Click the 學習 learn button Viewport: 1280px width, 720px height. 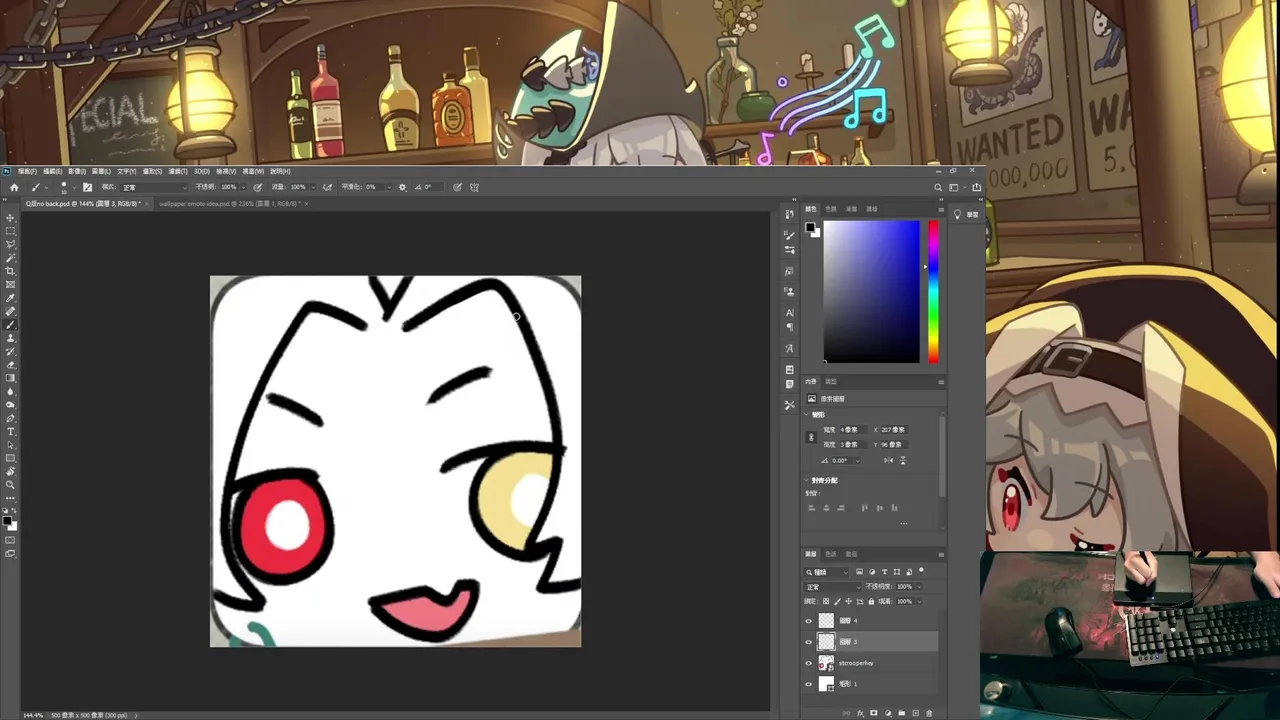[966, 214]
